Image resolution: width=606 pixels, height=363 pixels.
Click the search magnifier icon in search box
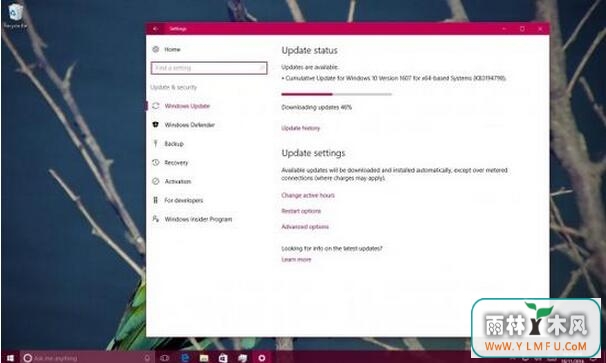(262, 68)
